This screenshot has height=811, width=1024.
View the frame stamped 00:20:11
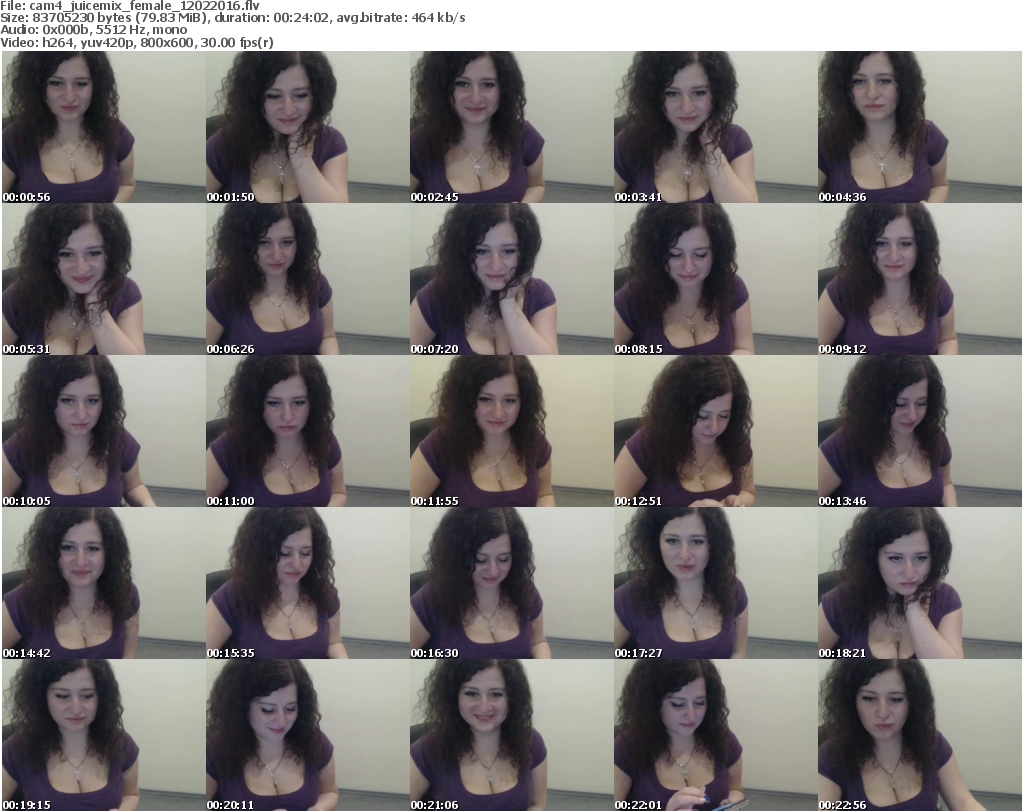pyautogui.click(x=308, y=735)
